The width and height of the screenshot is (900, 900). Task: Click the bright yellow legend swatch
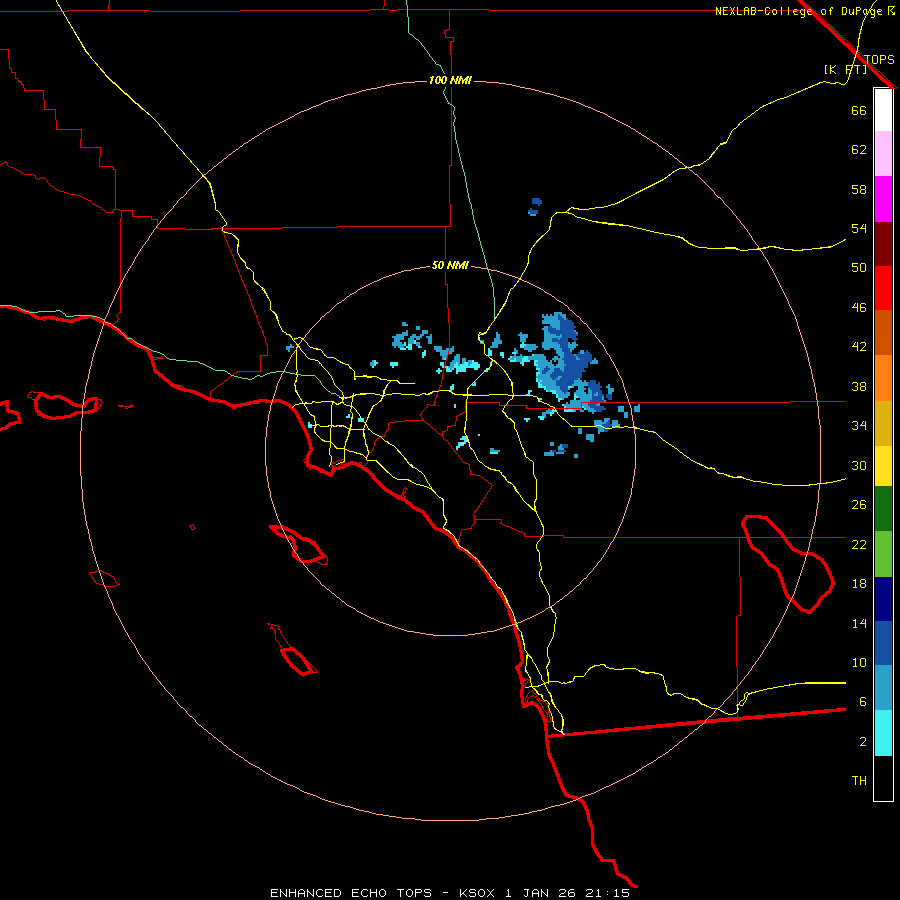coord(883,466)
